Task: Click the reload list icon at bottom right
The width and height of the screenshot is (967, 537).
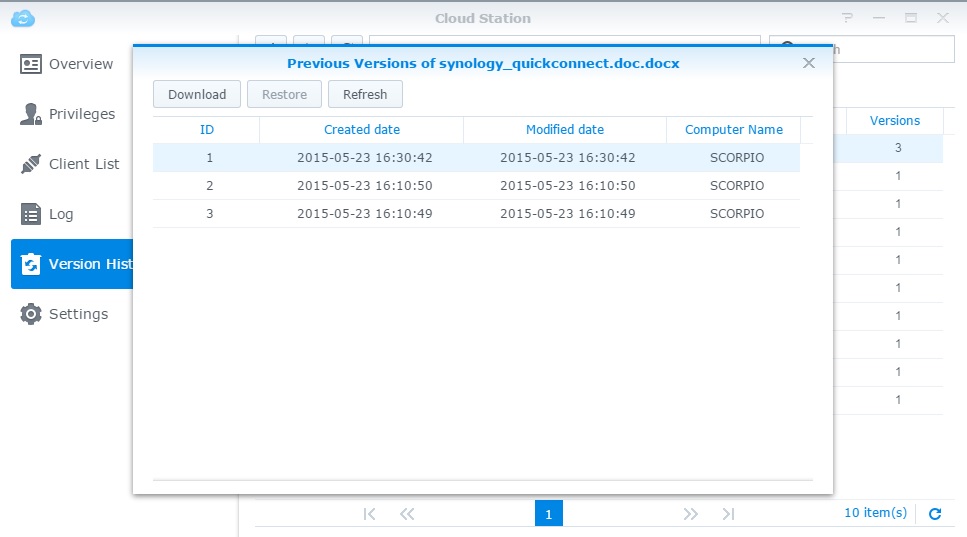Action: click(x=935, y=514)
